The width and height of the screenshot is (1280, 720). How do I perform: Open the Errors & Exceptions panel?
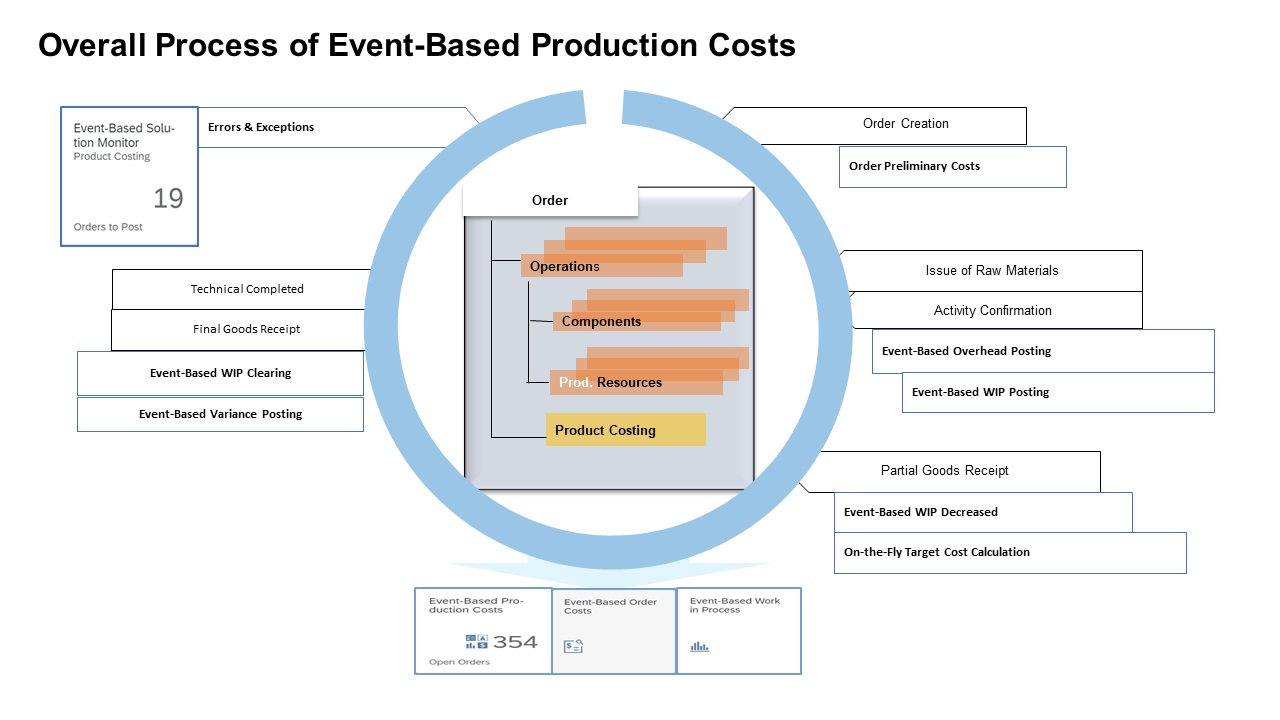(x=260, y=127)
